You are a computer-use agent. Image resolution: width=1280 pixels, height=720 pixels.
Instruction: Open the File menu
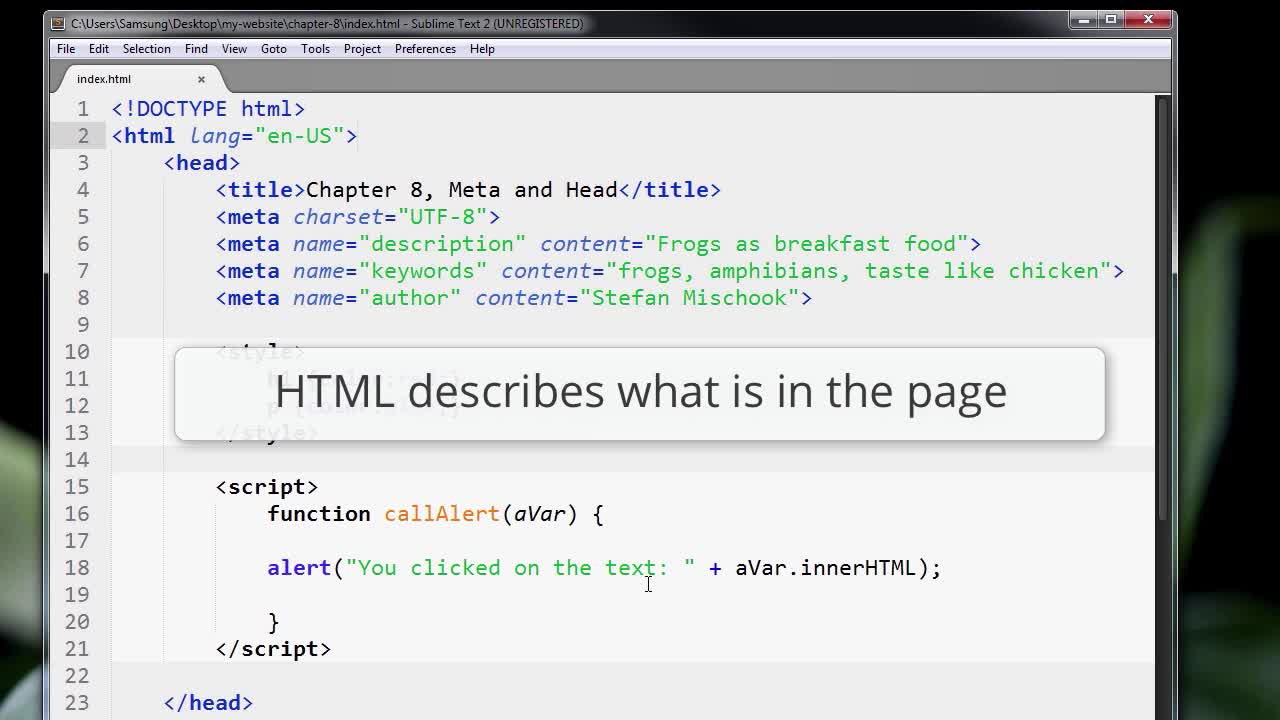(x=66, y=49)
